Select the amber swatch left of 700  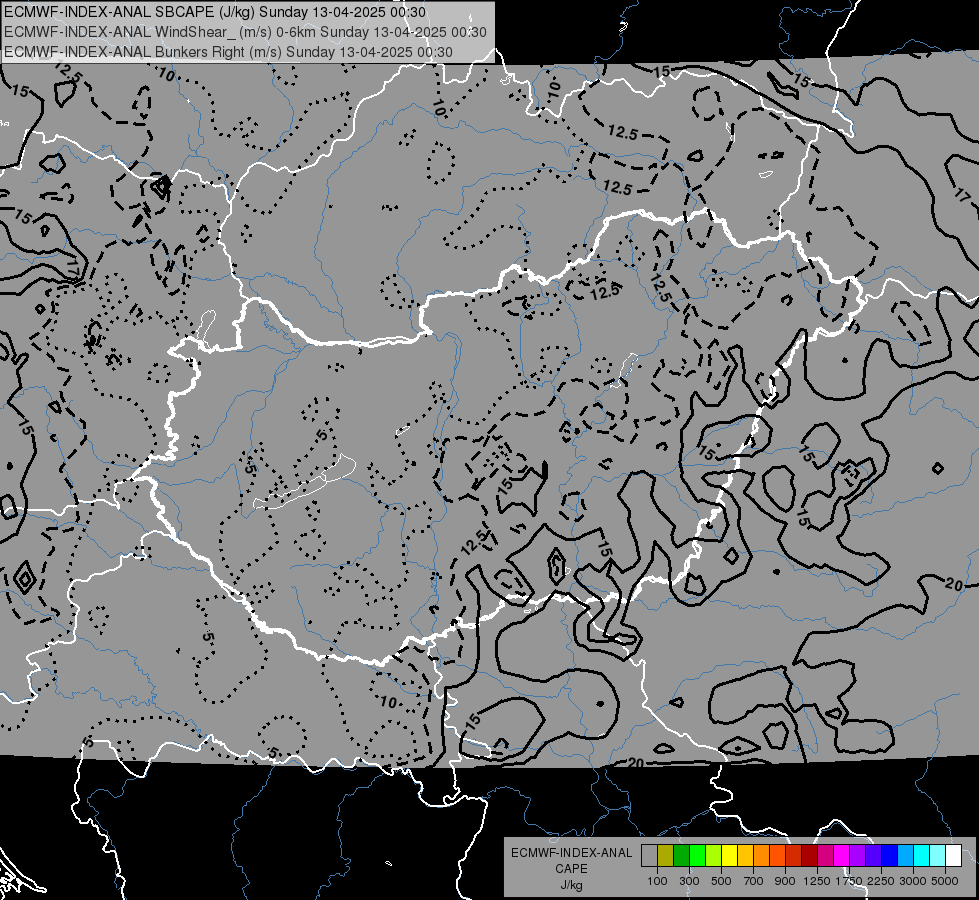point(745,855)
